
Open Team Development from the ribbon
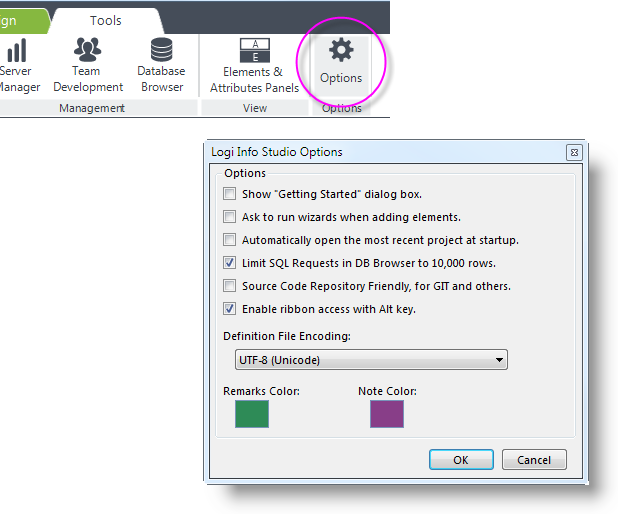[88, 65]
